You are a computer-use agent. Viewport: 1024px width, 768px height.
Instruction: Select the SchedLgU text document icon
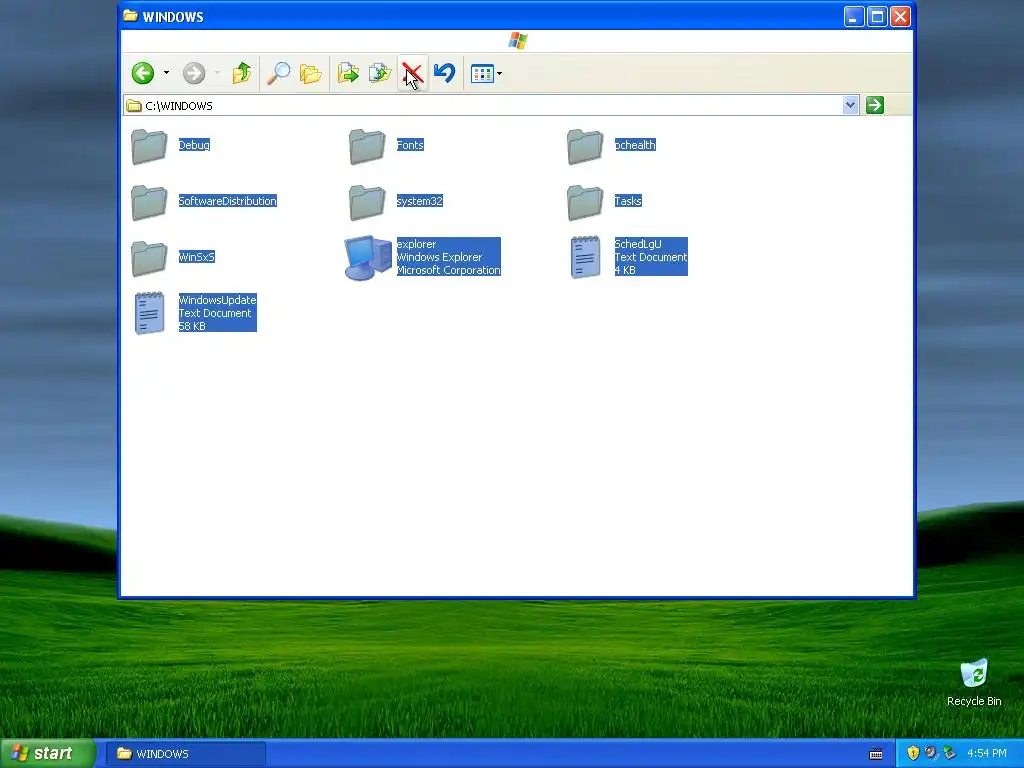coord(585,257)
